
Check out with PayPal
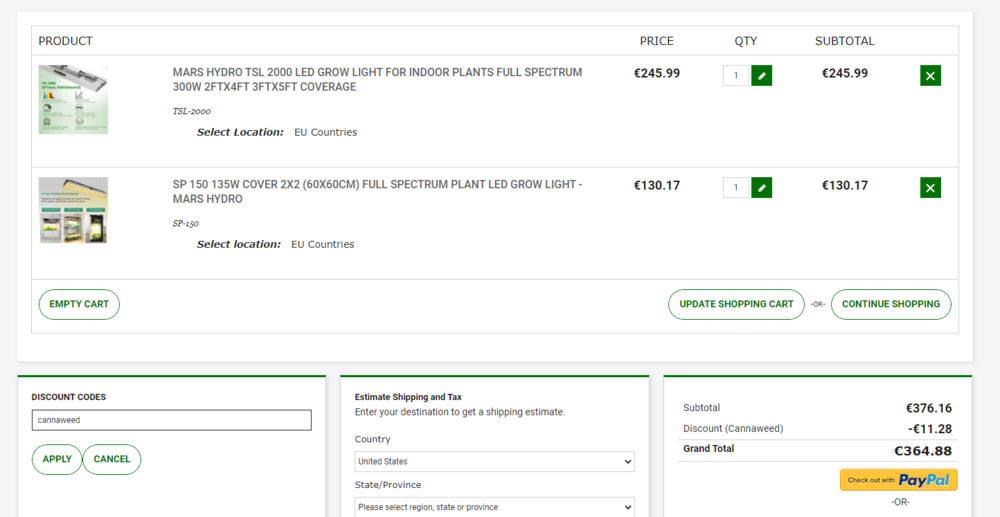(x=899, y=480)
